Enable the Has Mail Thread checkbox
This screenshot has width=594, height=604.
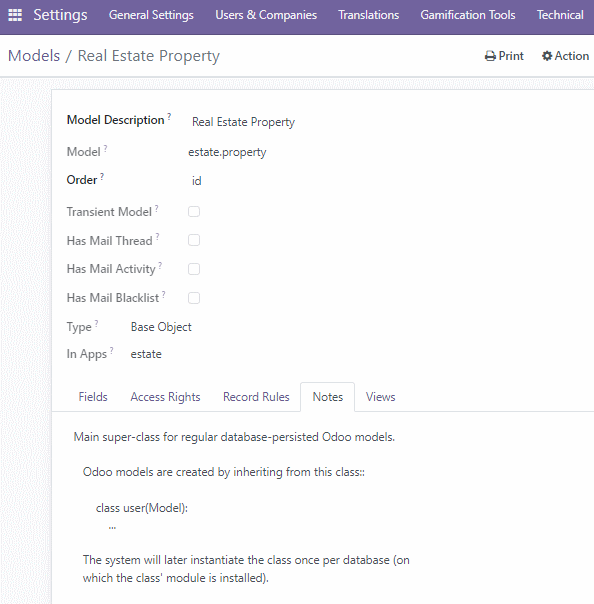pos(194,240)
